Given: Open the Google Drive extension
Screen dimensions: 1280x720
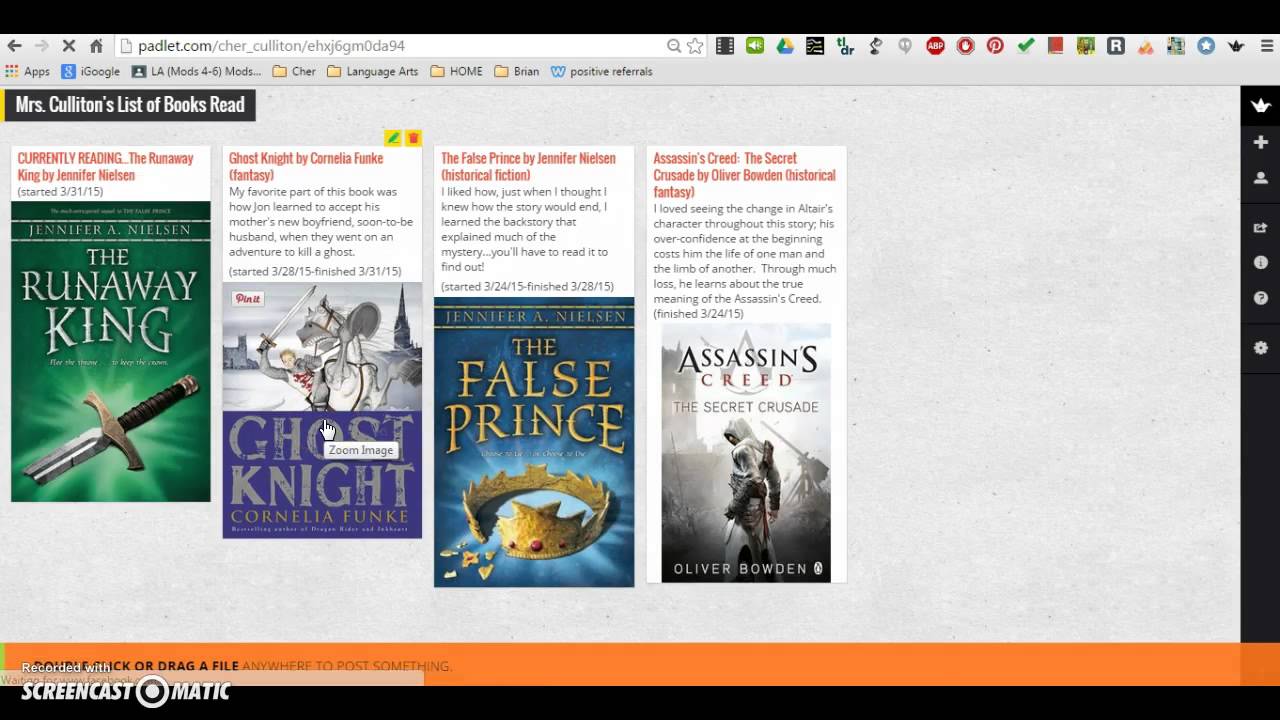Looking at the screenshot, I should (785, 46).
